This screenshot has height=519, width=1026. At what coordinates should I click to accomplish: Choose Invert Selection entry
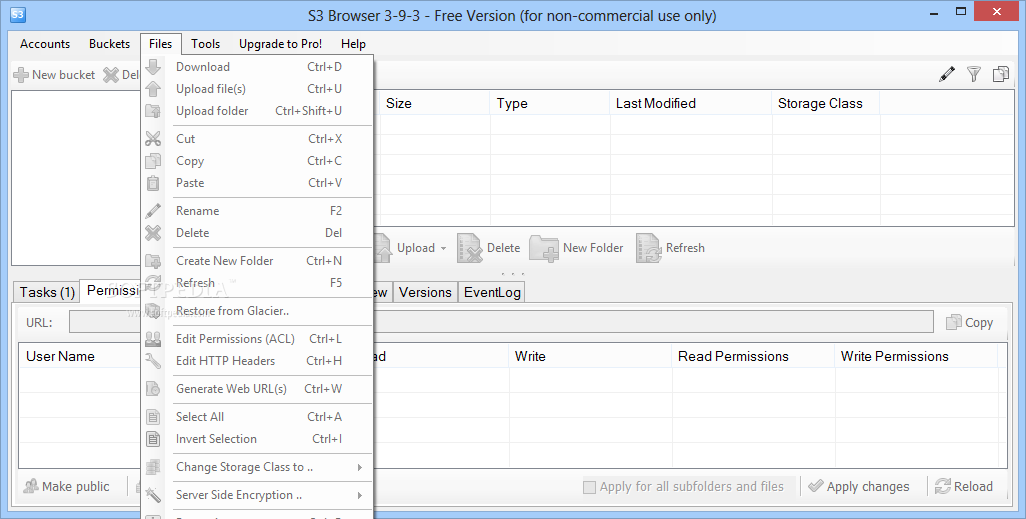[x=257, y=439]
